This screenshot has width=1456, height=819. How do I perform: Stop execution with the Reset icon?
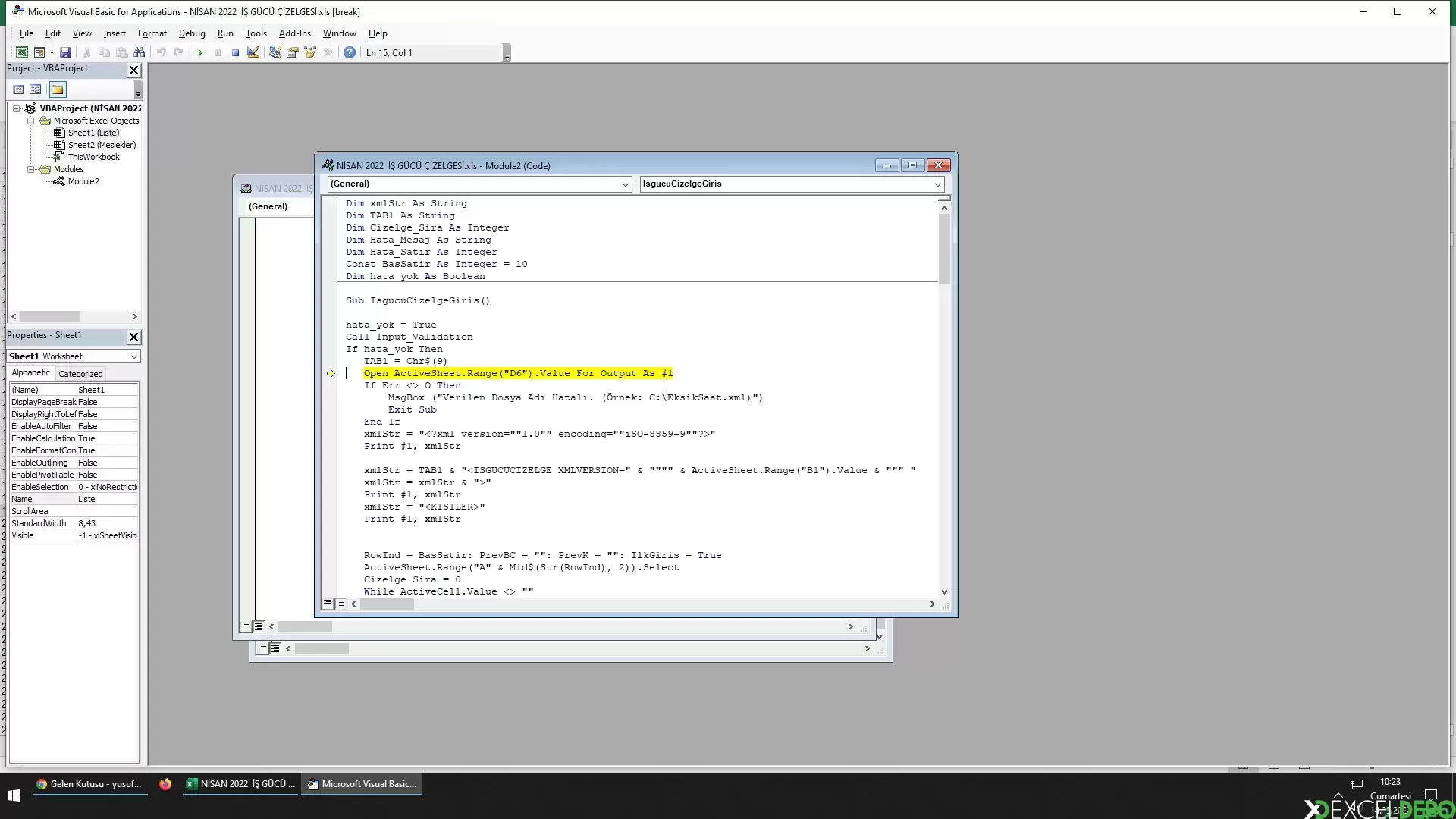click(235, 52)
